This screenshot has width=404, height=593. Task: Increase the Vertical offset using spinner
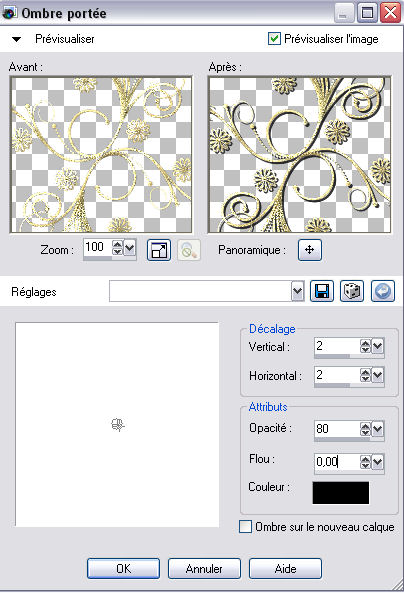click(x=365, y=343)
